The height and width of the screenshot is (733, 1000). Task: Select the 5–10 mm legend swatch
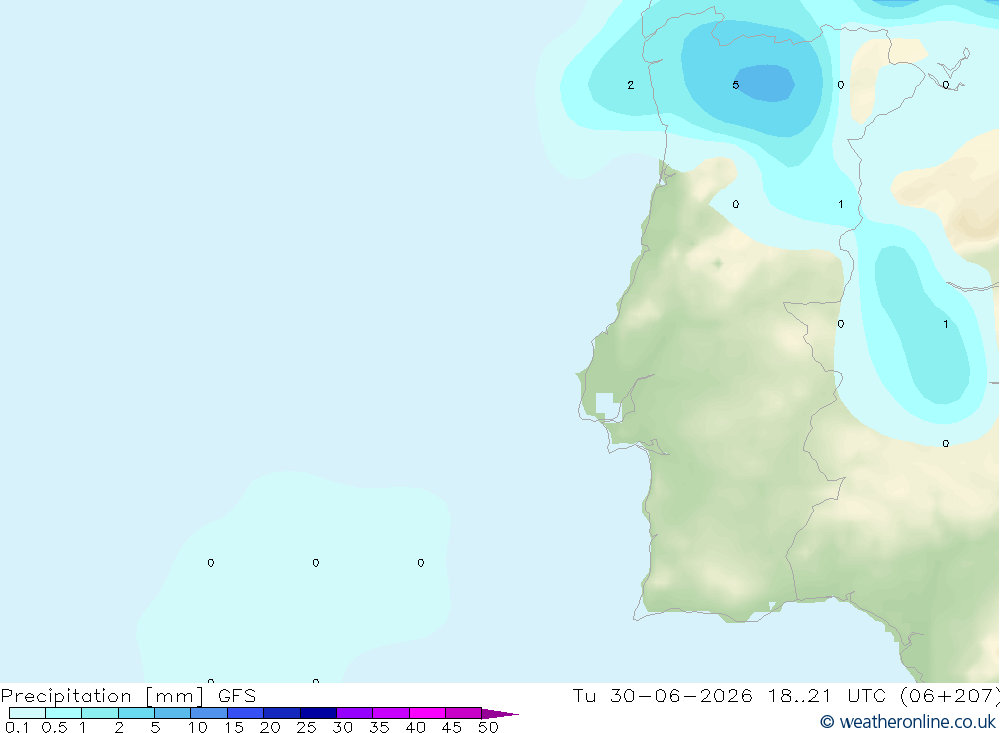click(173, 713)
